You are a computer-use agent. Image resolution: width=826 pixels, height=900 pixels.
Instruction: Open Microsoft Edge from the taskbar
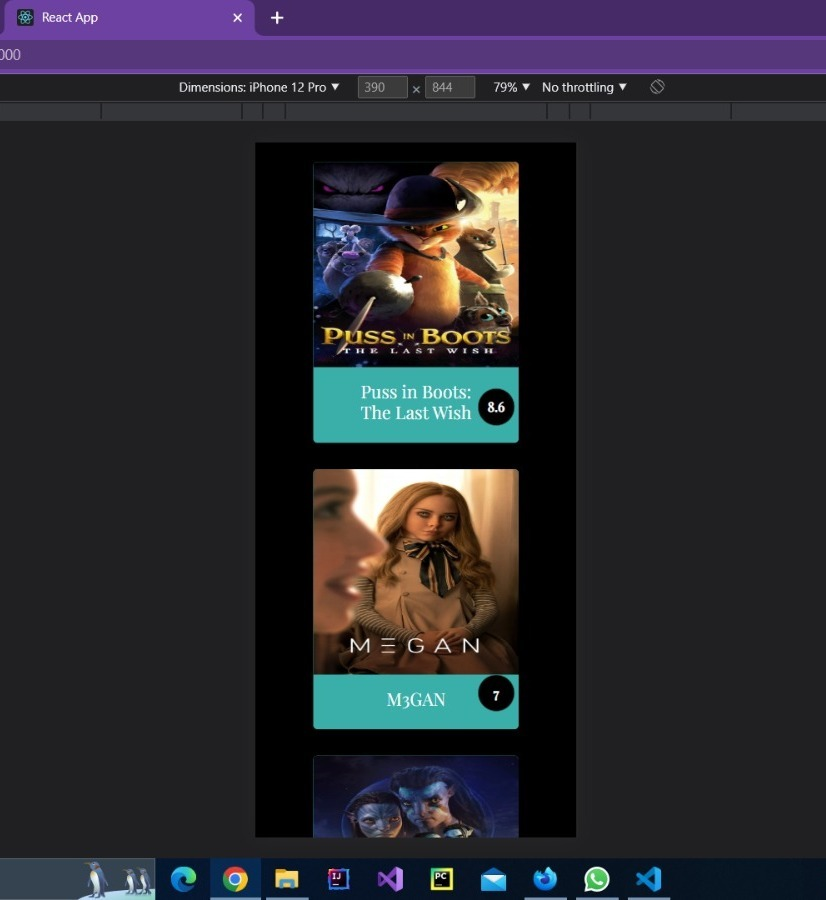(183, 879)
